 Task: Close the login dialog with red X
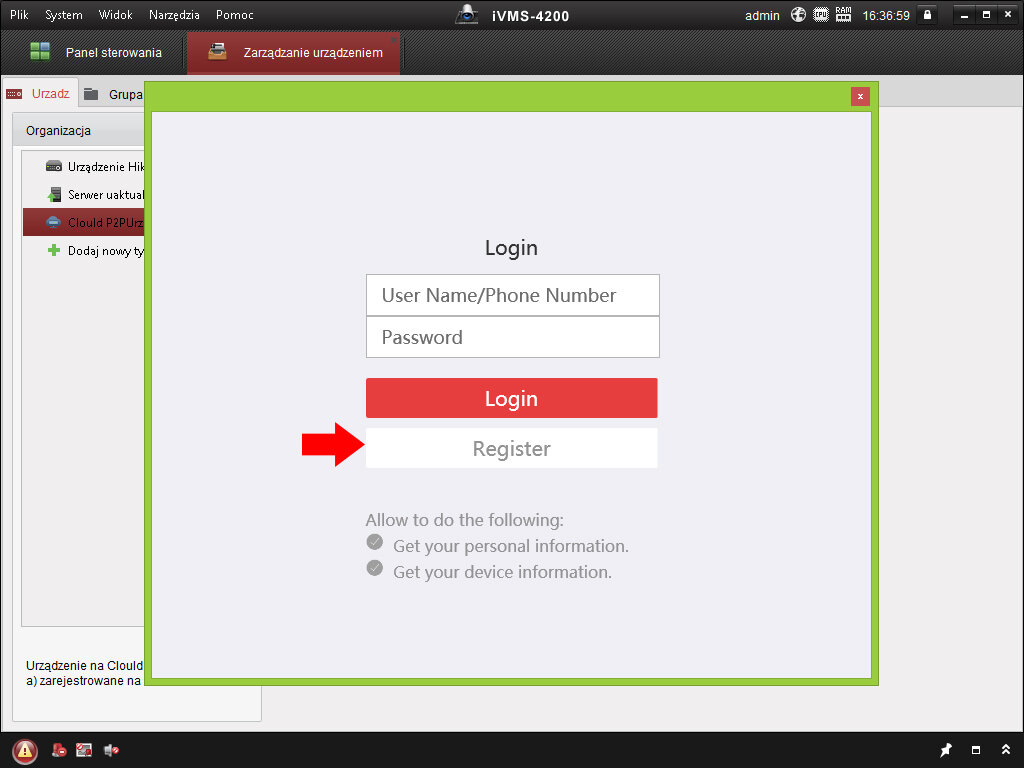point(860,97)
